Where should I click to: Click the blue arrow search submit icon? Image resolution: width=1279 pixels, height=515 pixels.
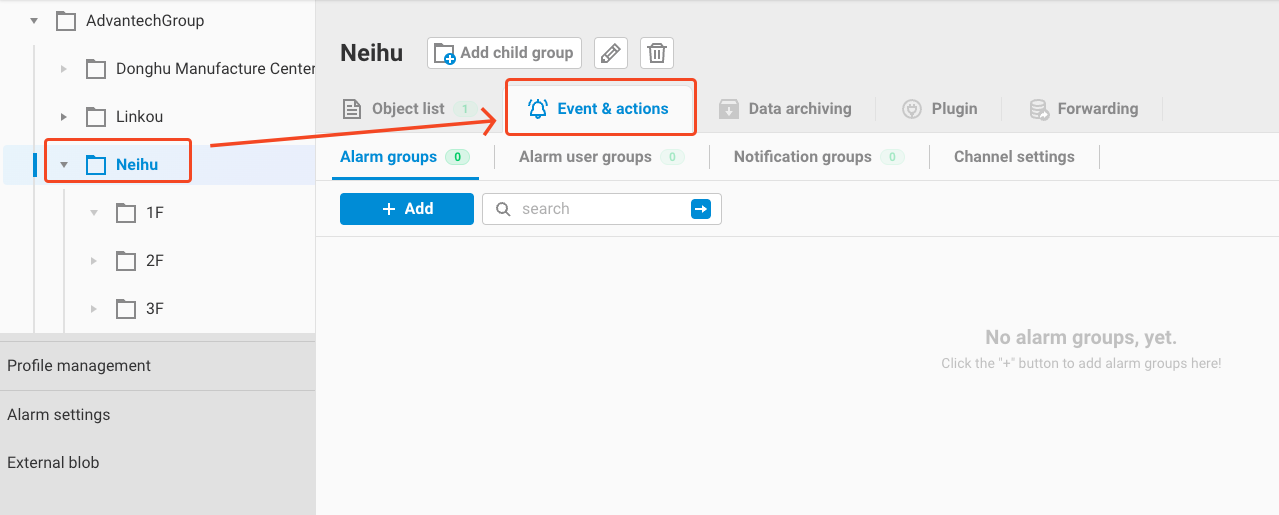pyautogui.click(x=700, y=209)
